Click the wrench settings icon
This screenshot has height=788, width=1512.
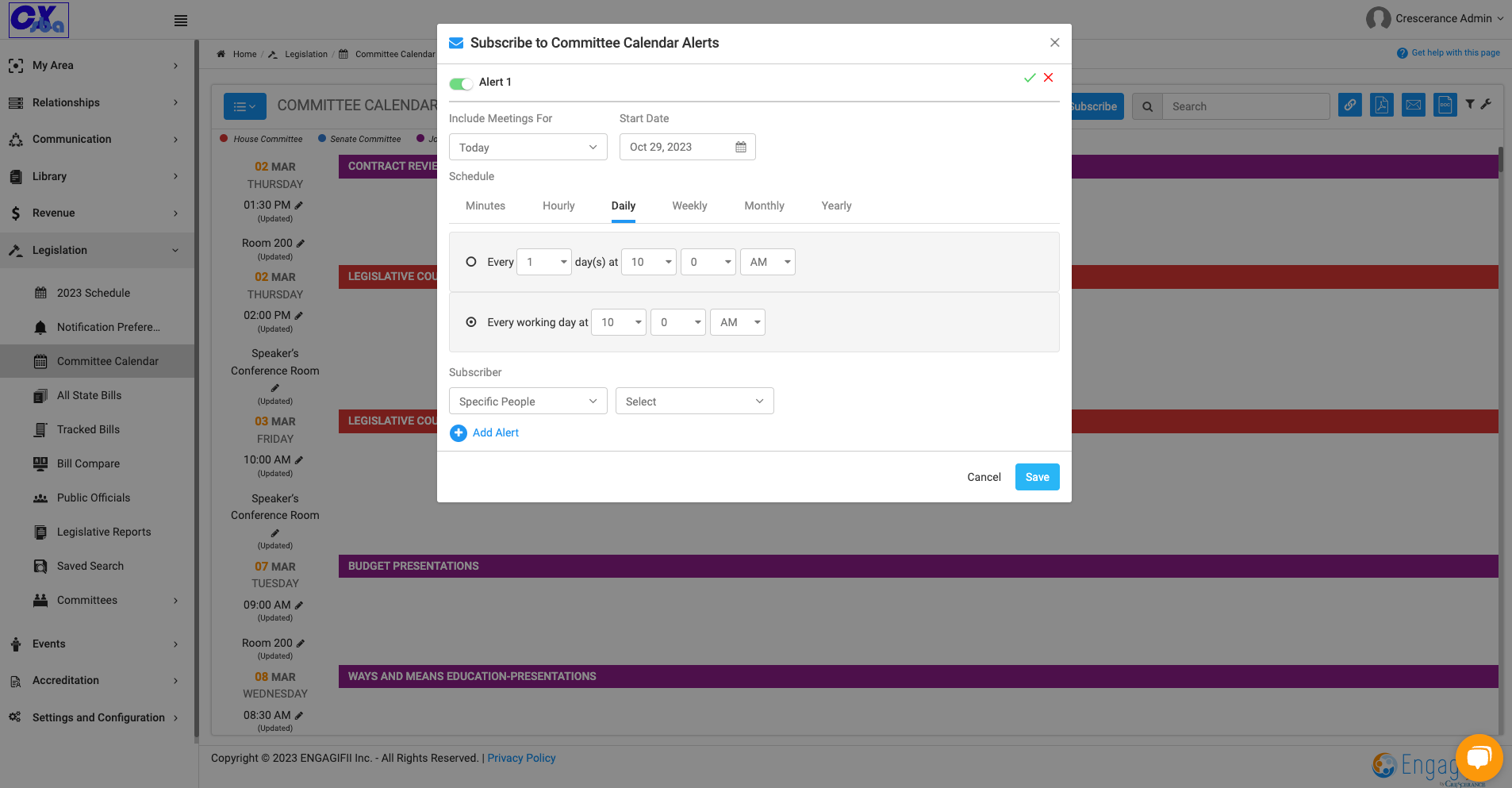1486,104
